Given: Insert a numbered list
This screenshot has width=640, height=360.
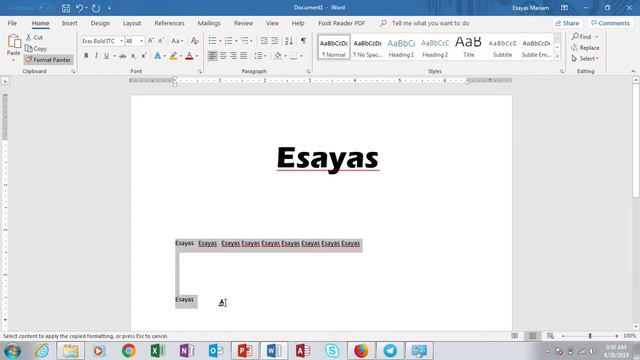Looking at the screenshot, I should point(228,41).
